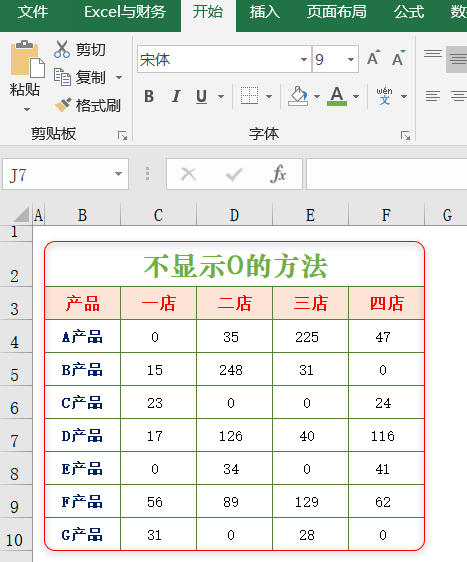Expand the phonetic guide arrow
Screen dimensions: 467x562
pyautogui.click(x=404, y=96)
